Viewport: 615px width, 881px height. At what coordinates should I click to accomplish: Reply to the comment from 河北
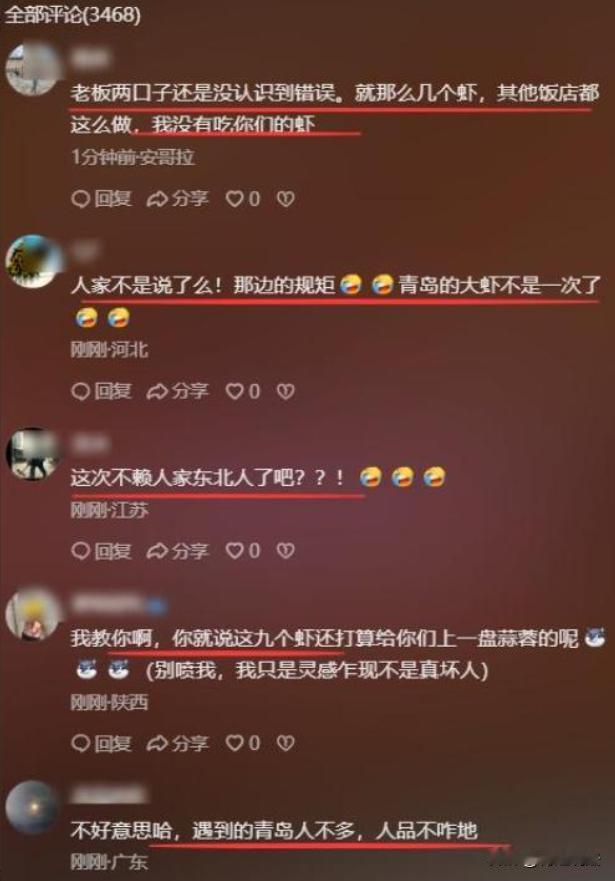click(x=101, y=391)
